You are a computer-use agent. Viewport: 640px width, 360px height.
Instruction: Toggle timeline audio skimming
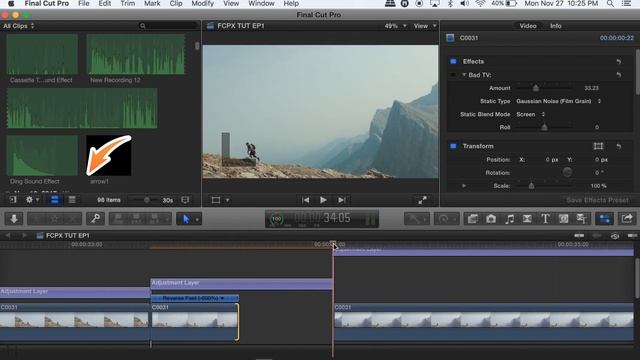pyautogui.click(x=597, y=236)
